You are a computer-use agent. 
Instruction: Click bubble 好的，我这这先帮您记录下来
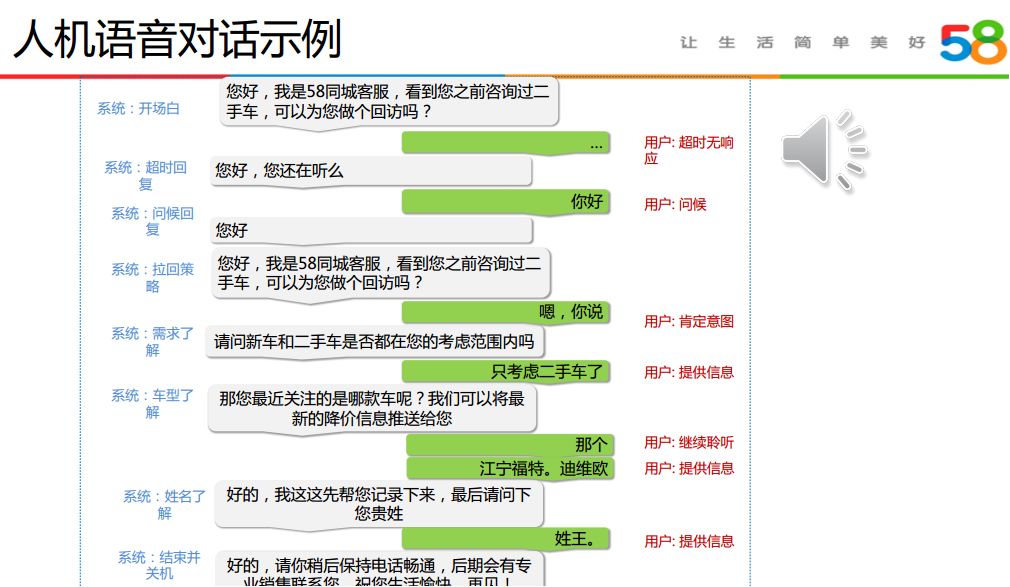click(379, 505)
